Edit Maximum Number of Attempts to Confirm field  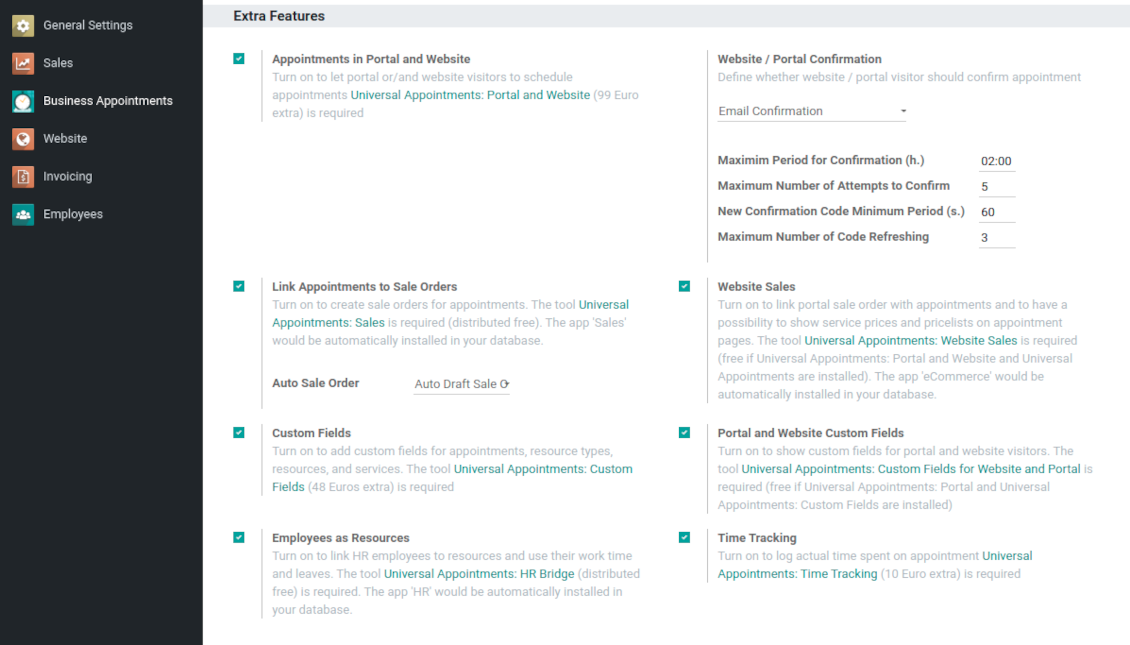tap(996, 187)
